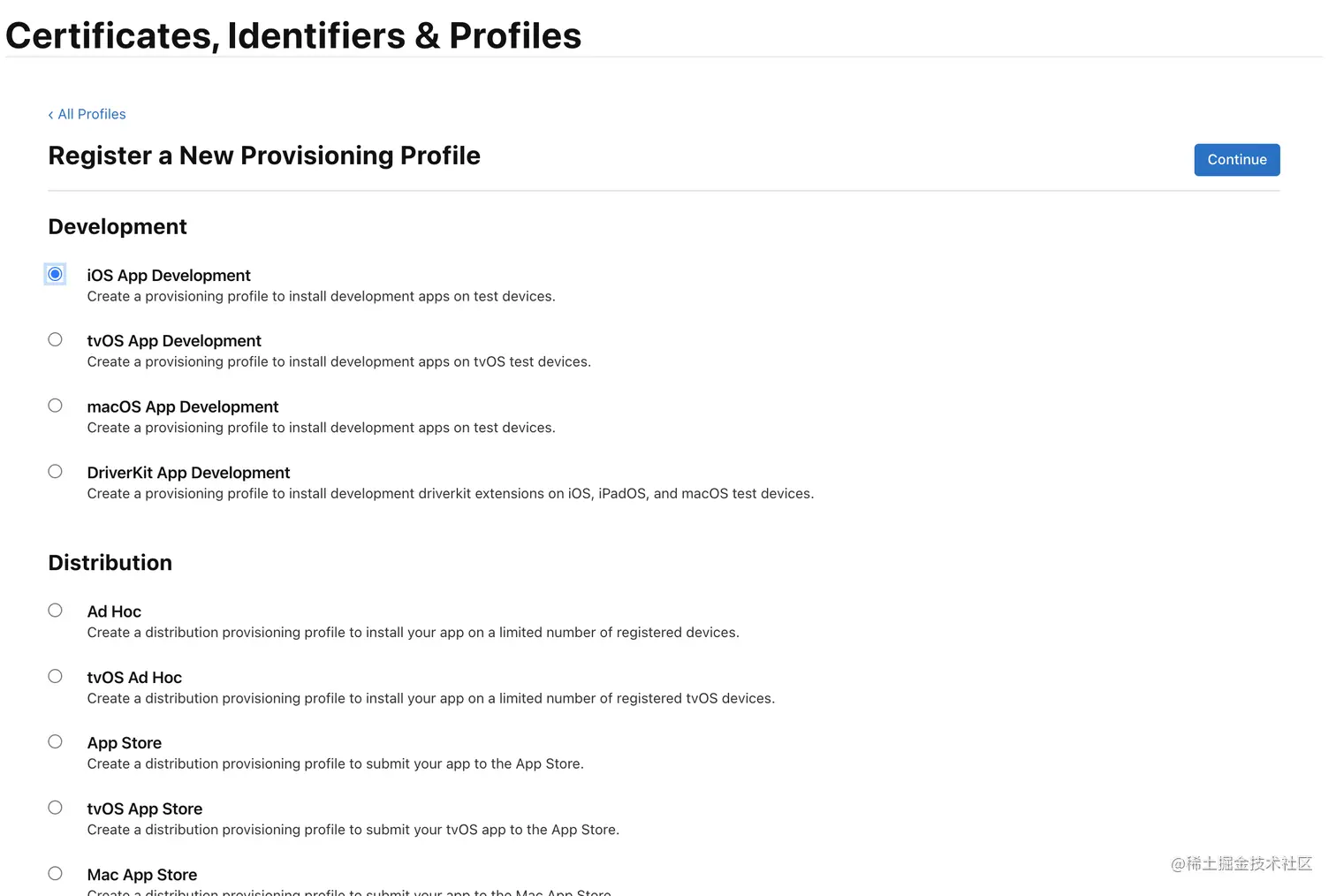Click the Mac App Store label

142,875
